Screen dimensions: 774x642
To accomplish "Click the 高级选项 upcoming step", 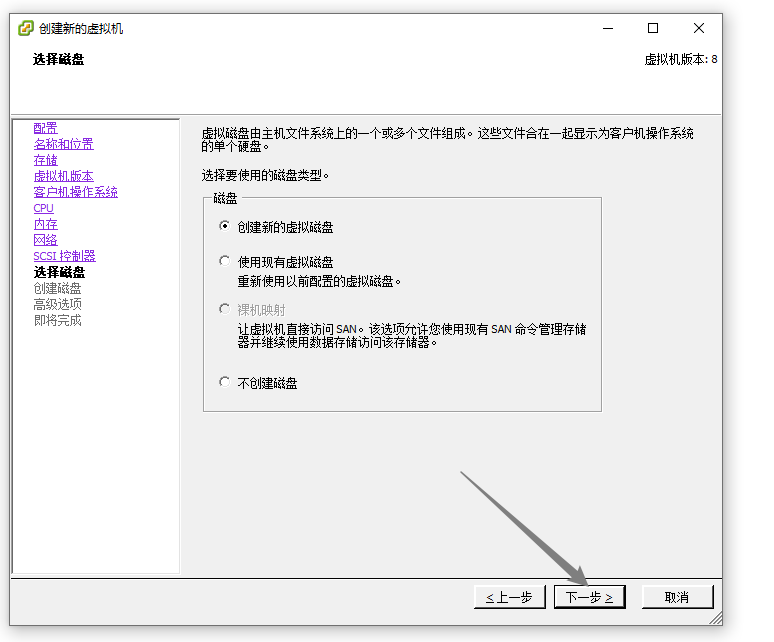I will 57,304.
